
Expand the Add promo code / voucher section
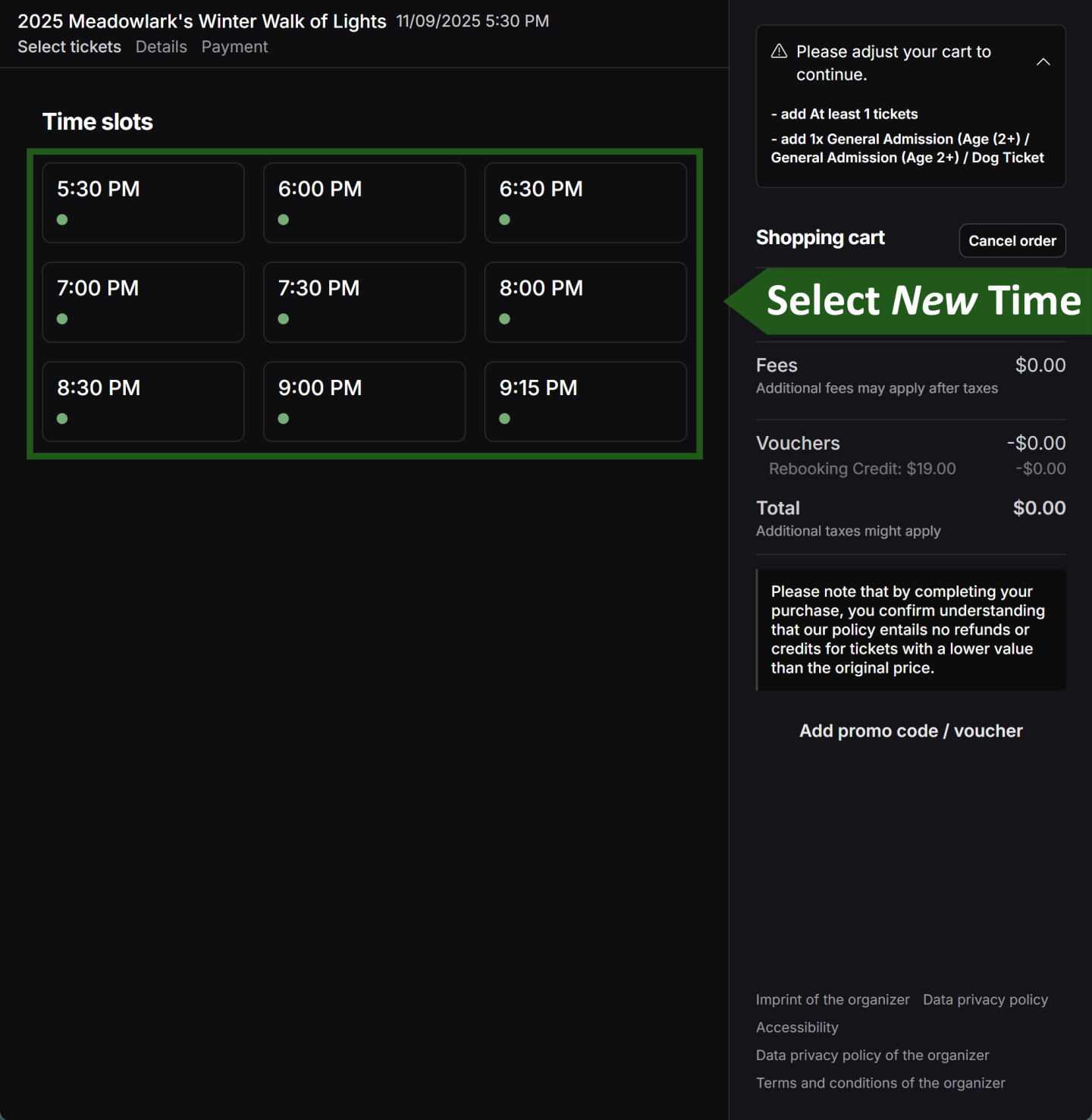tap(910, 730)
